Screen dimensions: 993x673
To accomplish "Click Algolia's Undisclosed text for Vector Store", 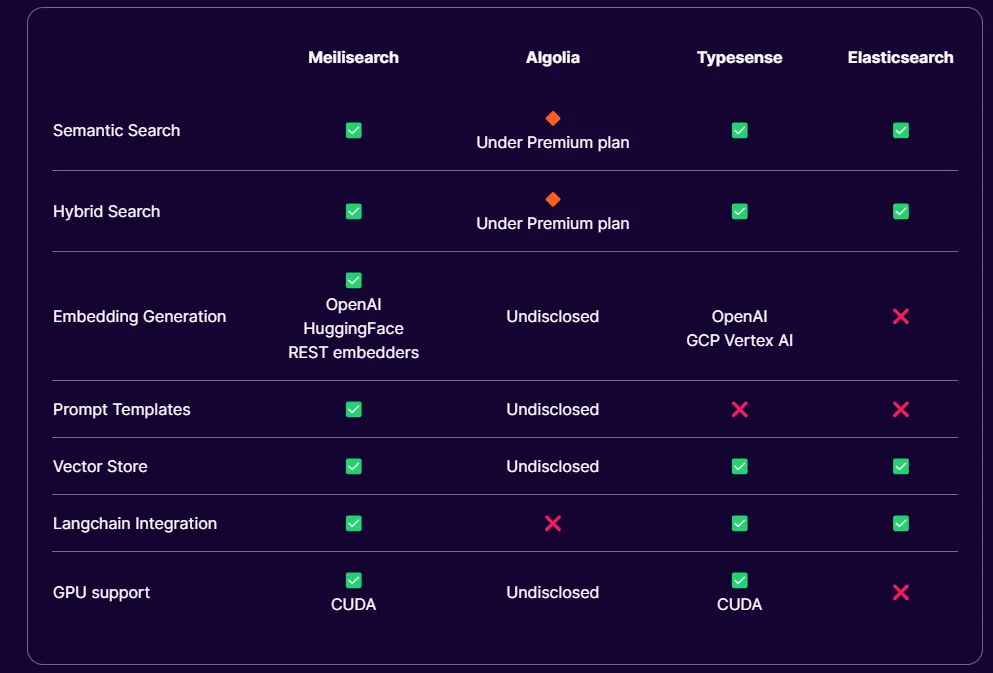I will click(553, 466).
